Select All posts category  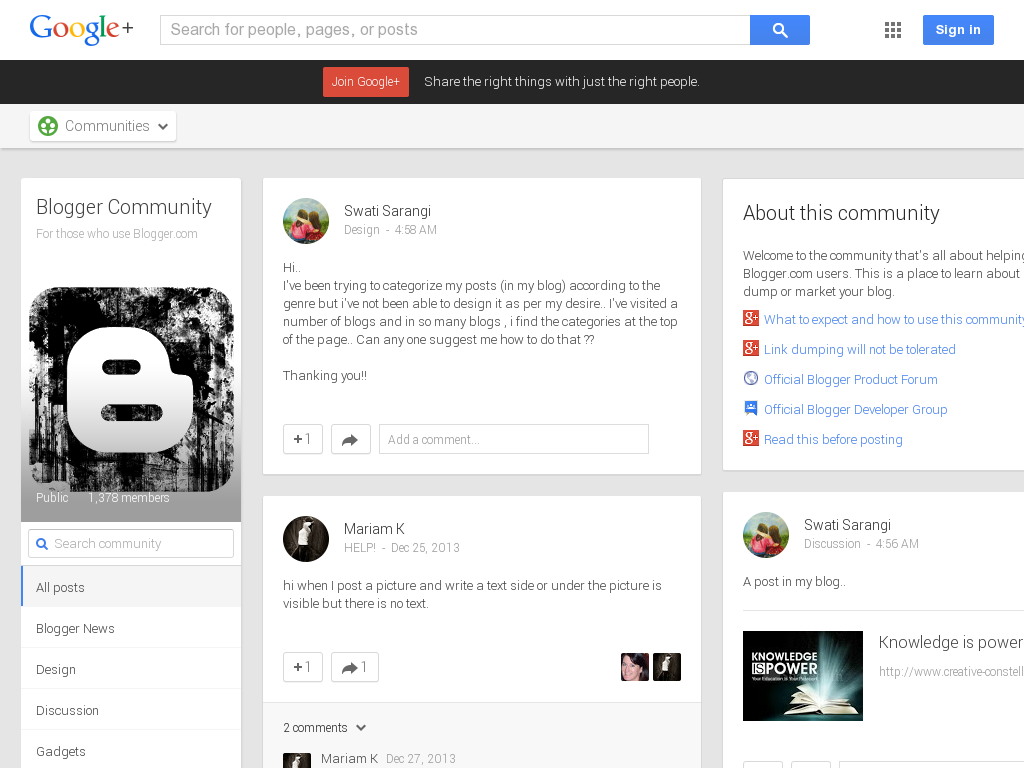pyautogui.click(x=131, y=586)
